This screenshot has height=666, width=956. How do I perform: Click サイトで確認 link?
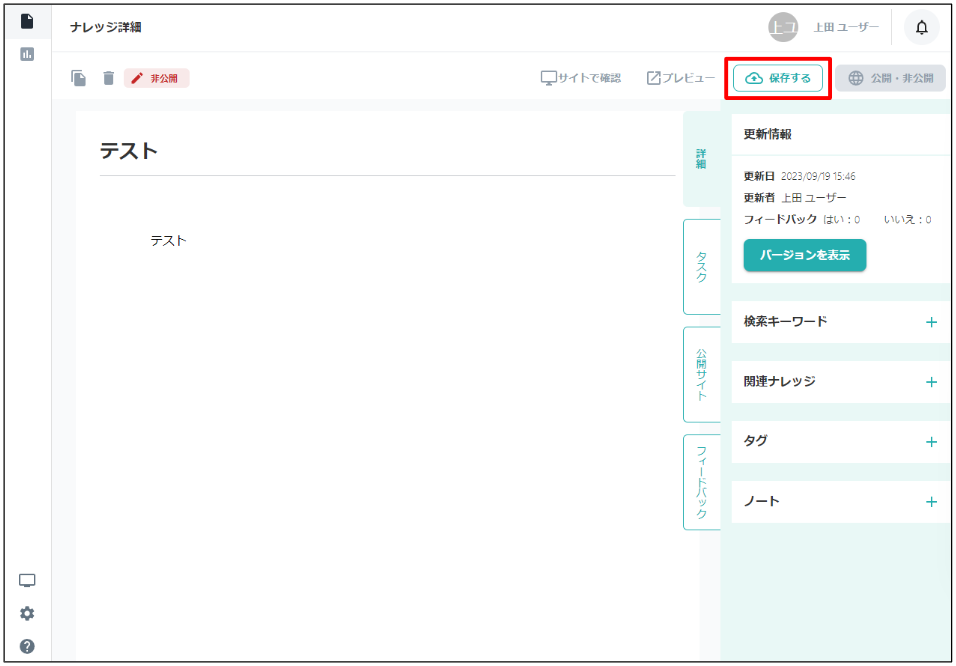click(x=581, y=78)
